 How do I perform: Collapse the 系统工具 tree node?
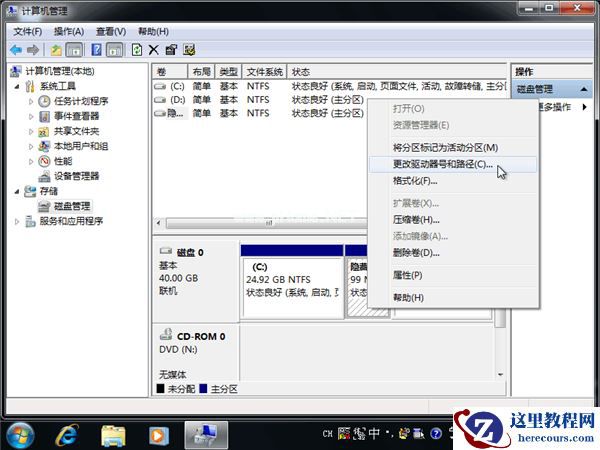coord(17,86)
